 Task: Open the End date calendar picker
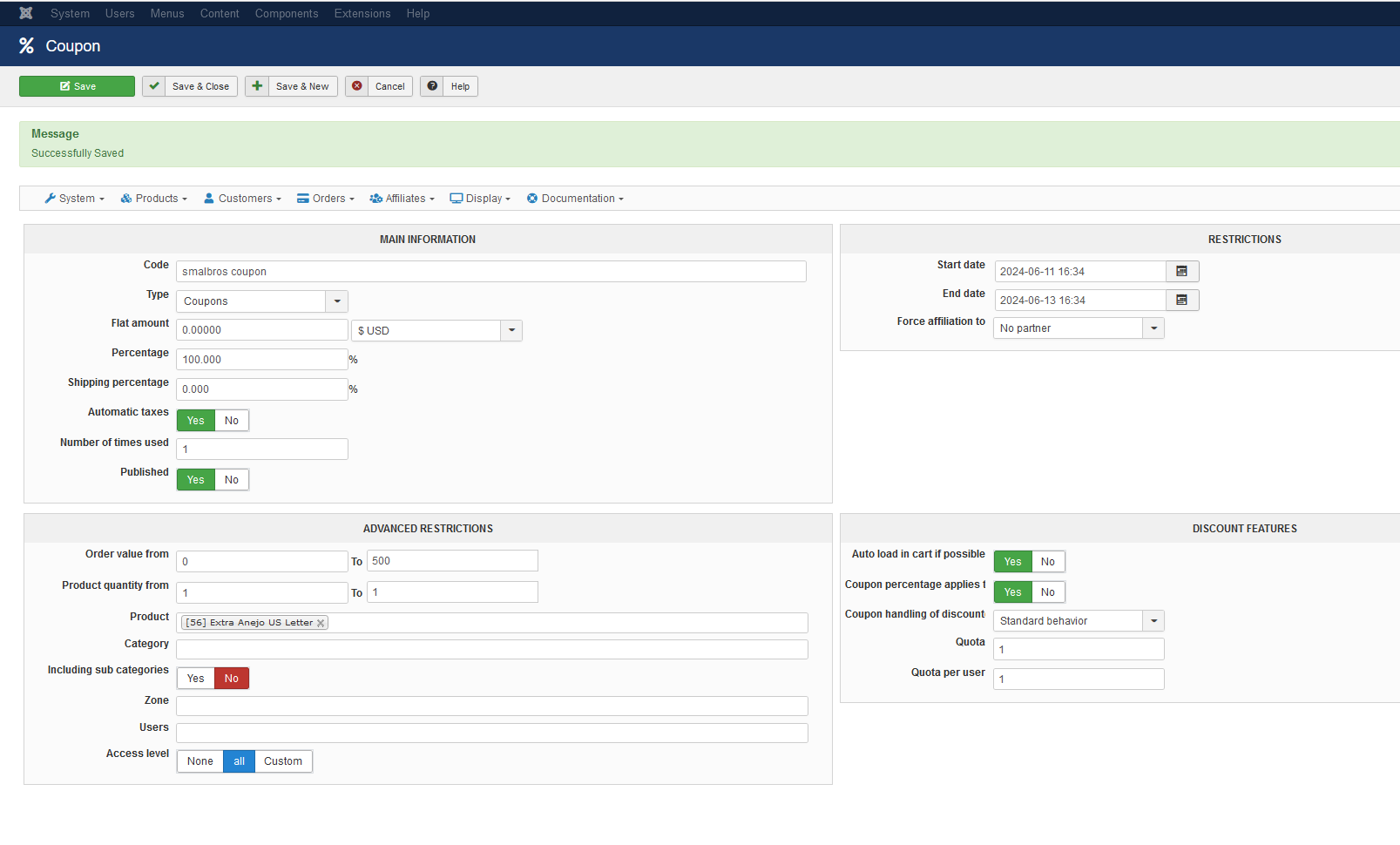pyautogui.click(x=1182, y=301)
